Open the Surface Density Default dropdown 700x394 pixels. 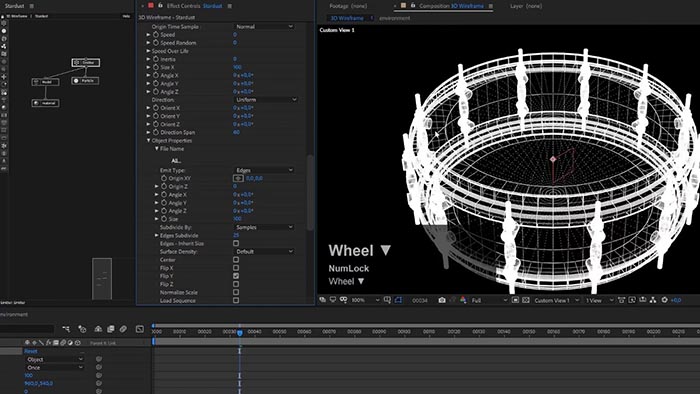click(x=264, y=252)
